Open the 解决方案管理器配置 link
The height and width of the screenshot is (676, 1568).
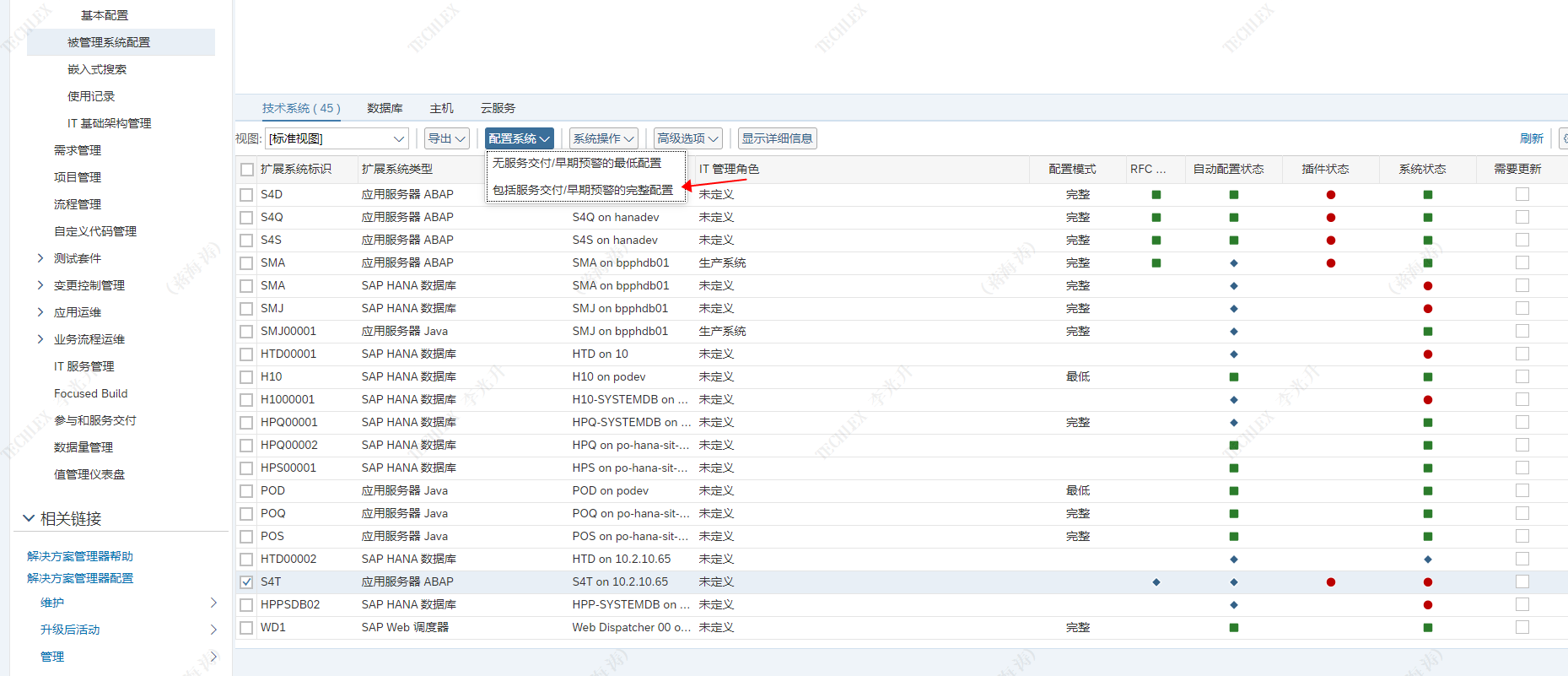pyautogui.click(x=80, y=578)
